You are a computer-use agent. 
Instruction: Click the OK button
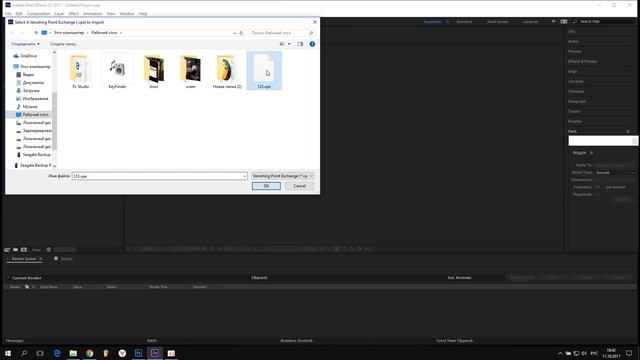(x=266, y=186)
